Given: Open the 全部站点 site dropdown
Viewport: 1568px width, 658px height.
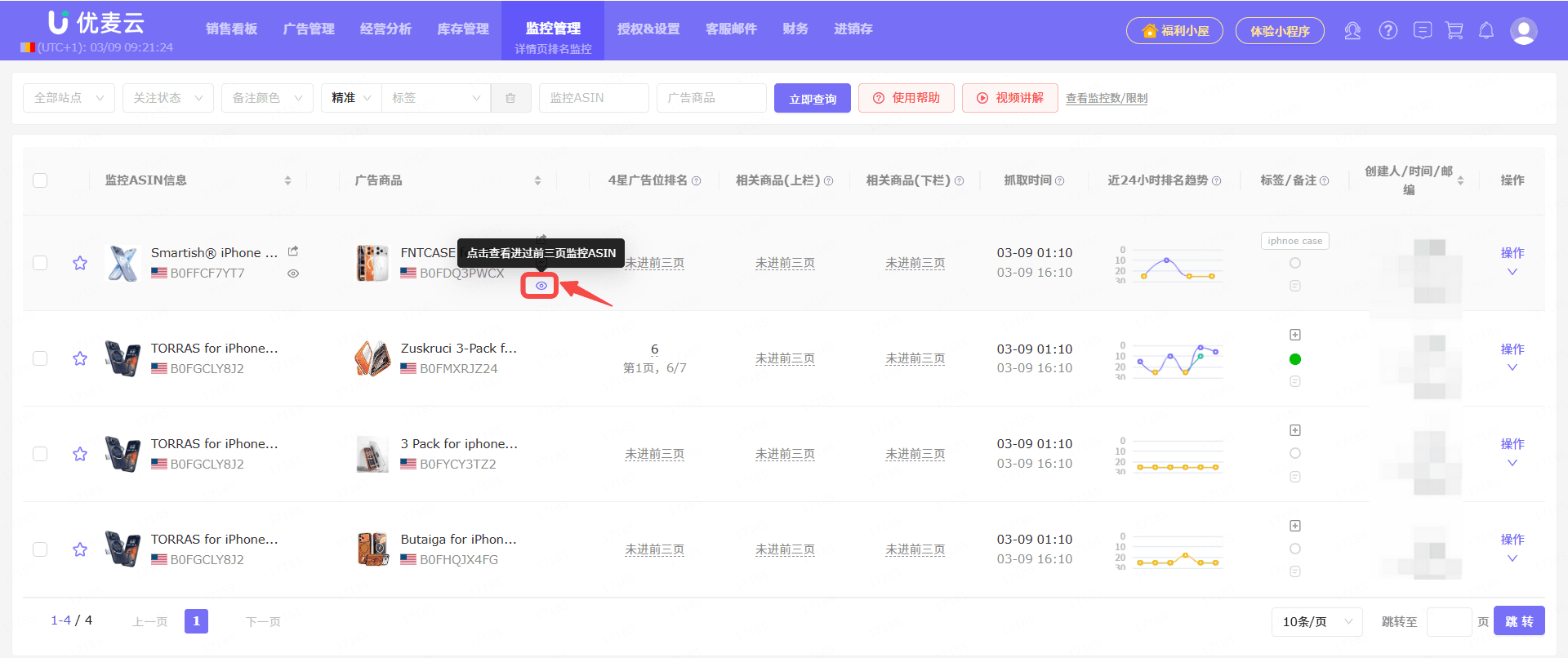Looking at the screenshot, I should pos(69,98).
